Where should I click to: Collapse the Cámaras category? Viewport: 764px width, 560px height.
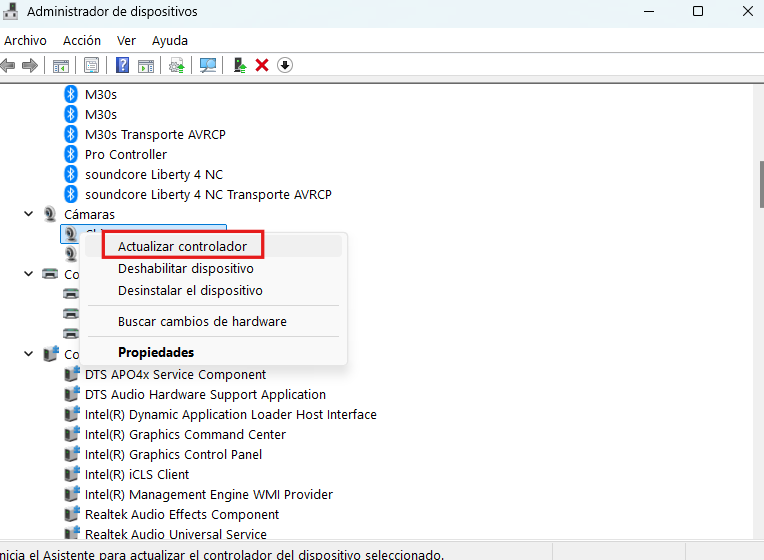(x=29, y=214)
